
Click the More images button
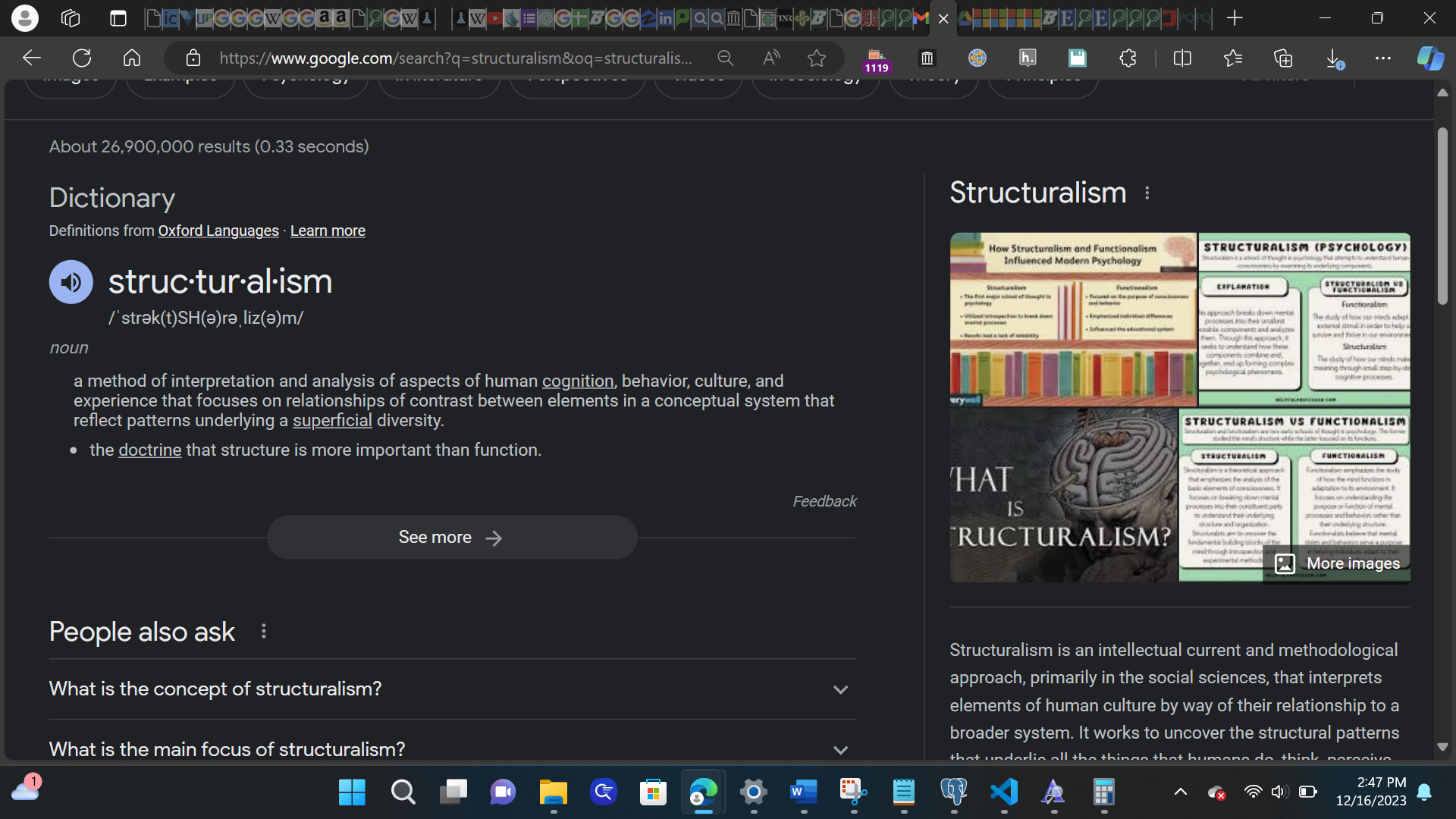[x=1338, y=563]
